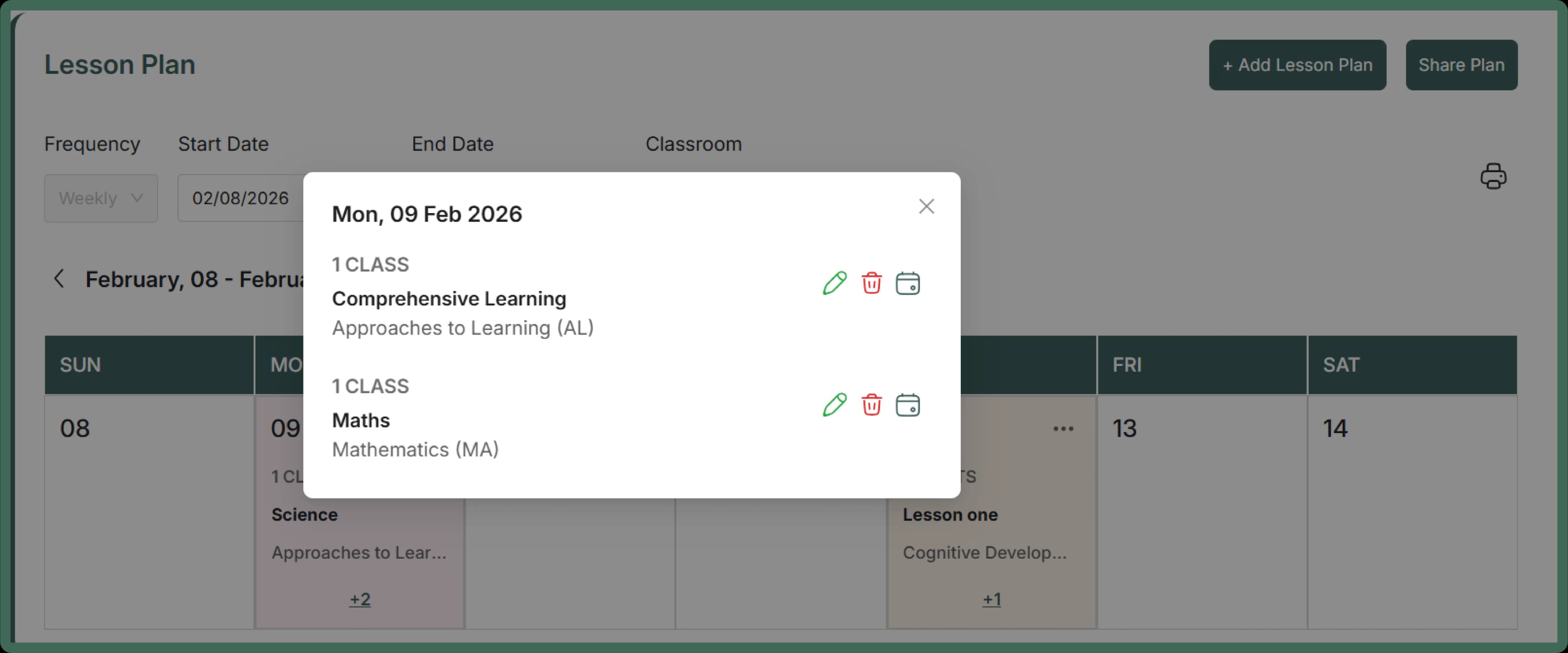Click the Start Date field

point(240,198)
